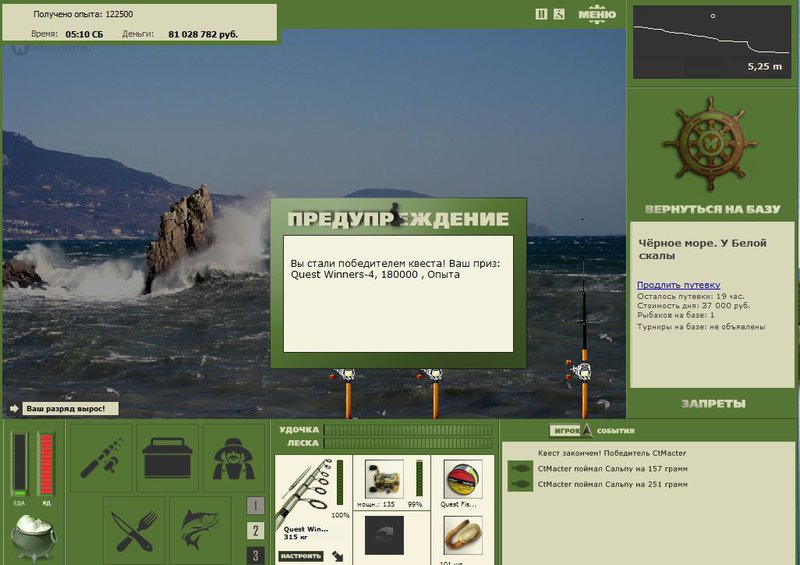Open the ЗАПРЕТЫ restrictions section

click(x=713, y=404)
